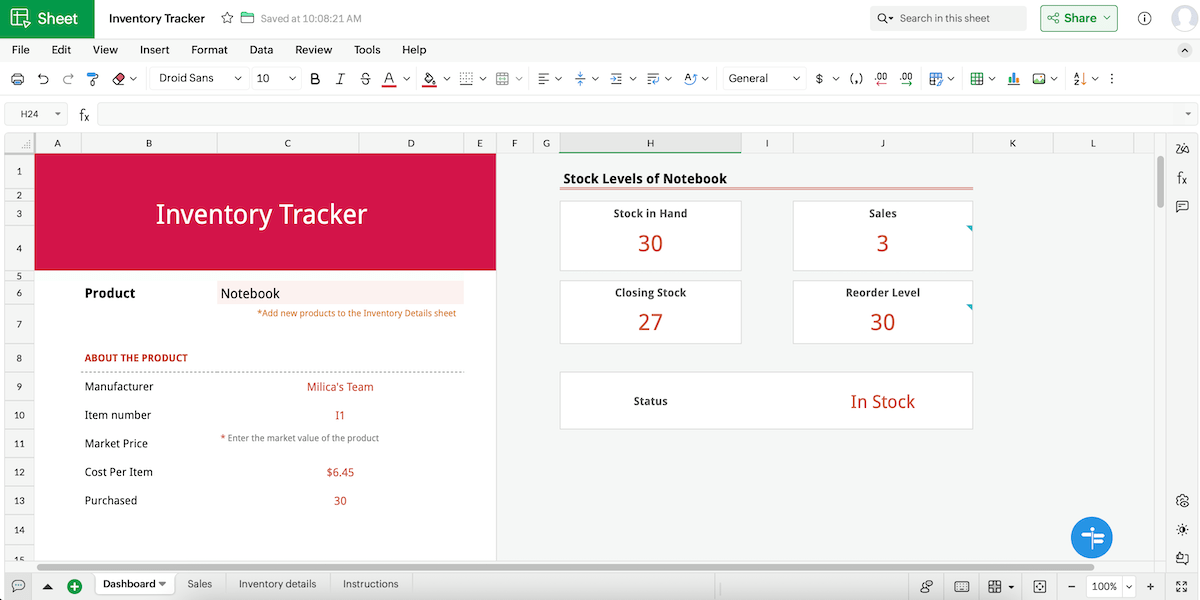Collapse the toolbar using the chevron

pyautogui.click(x=1184, y=49)
